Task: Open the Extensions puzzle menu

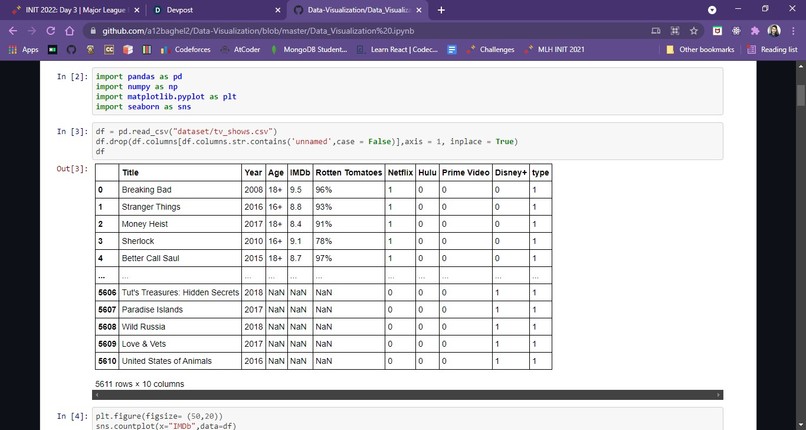Action: click(x=755, y=31)
